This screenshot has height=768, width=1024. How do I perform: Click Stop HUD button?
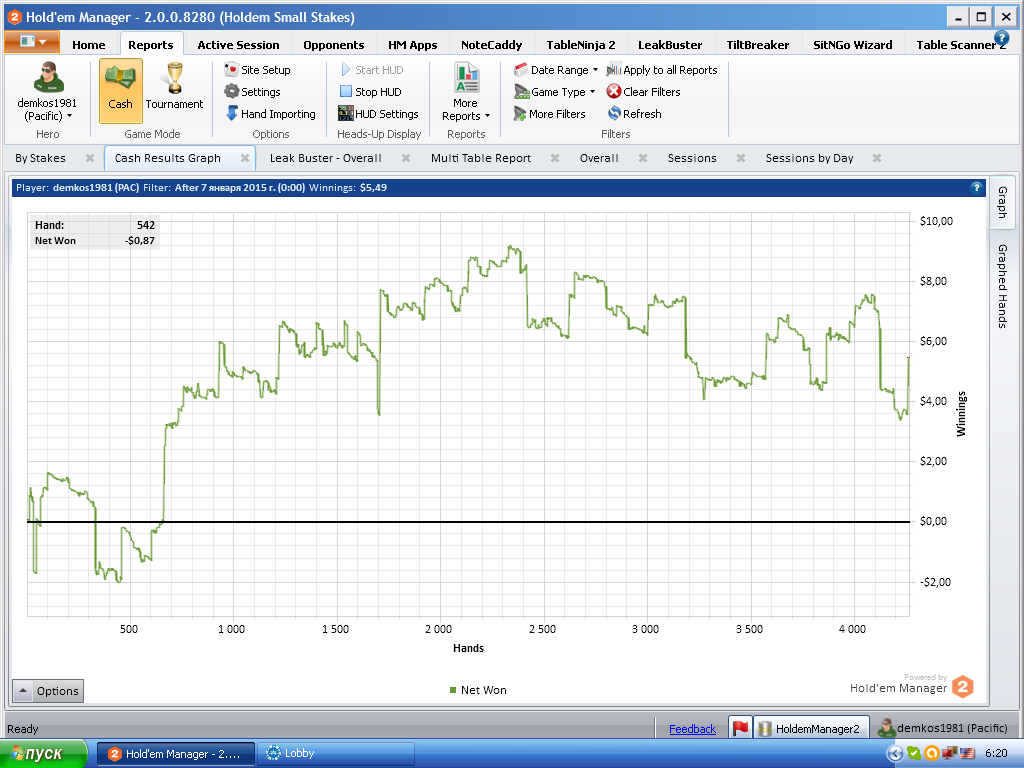click(370, 92)
